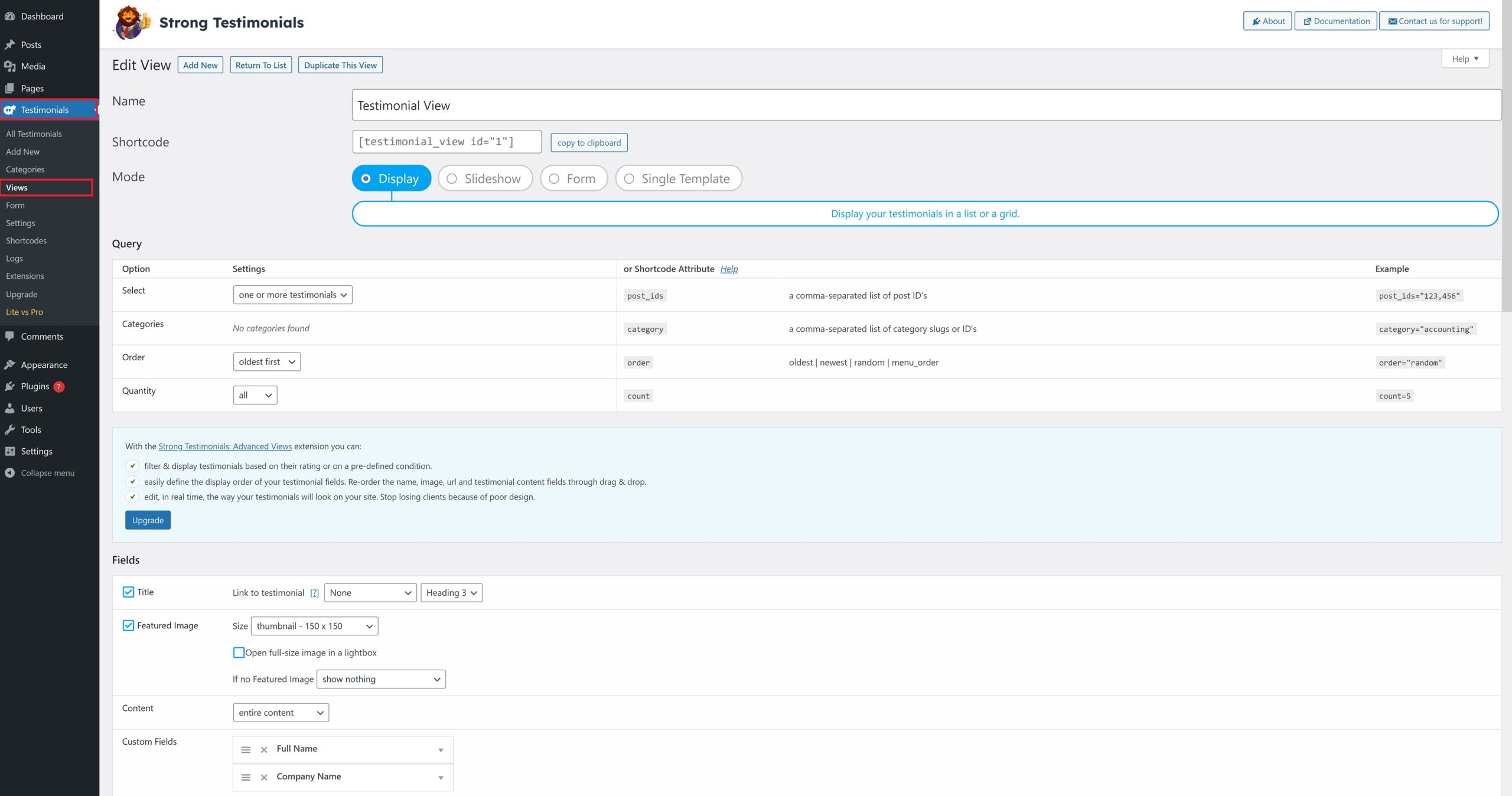
Task: Open the Strong Testimonials: Advanced Views link
Action: [x=225, y=447]
